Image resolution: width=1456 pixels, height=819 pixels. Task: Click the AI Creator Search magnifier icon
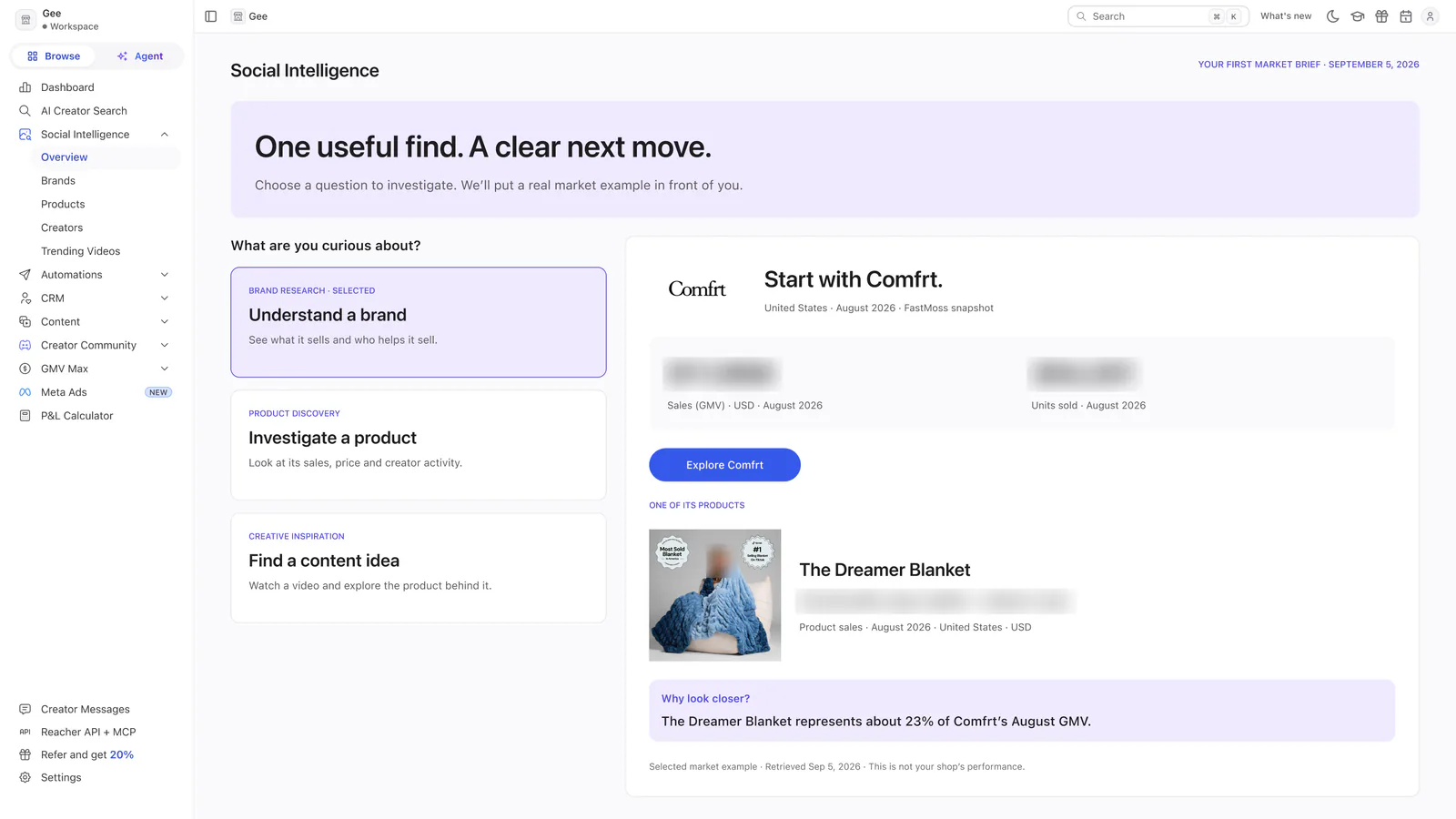[x=25, y=111]
